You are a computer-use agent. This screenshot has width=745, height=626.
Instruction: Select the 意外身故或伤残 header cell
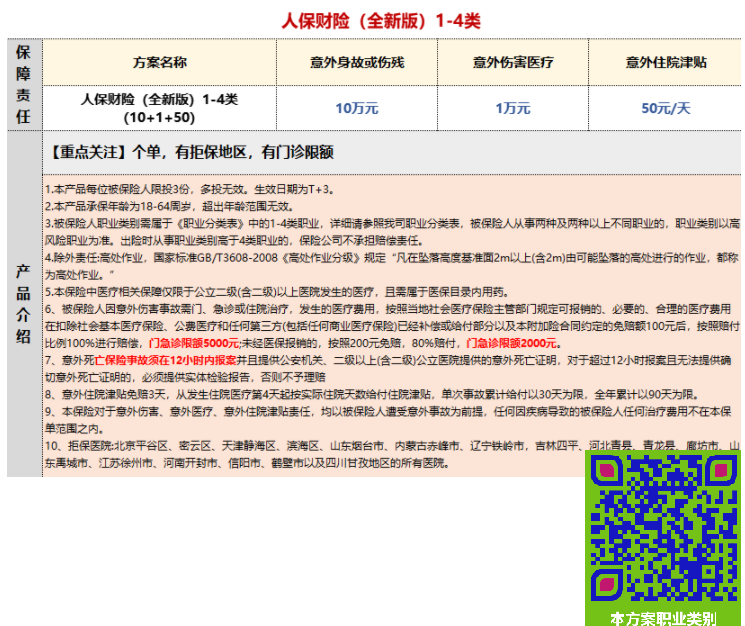coord(357,62)
